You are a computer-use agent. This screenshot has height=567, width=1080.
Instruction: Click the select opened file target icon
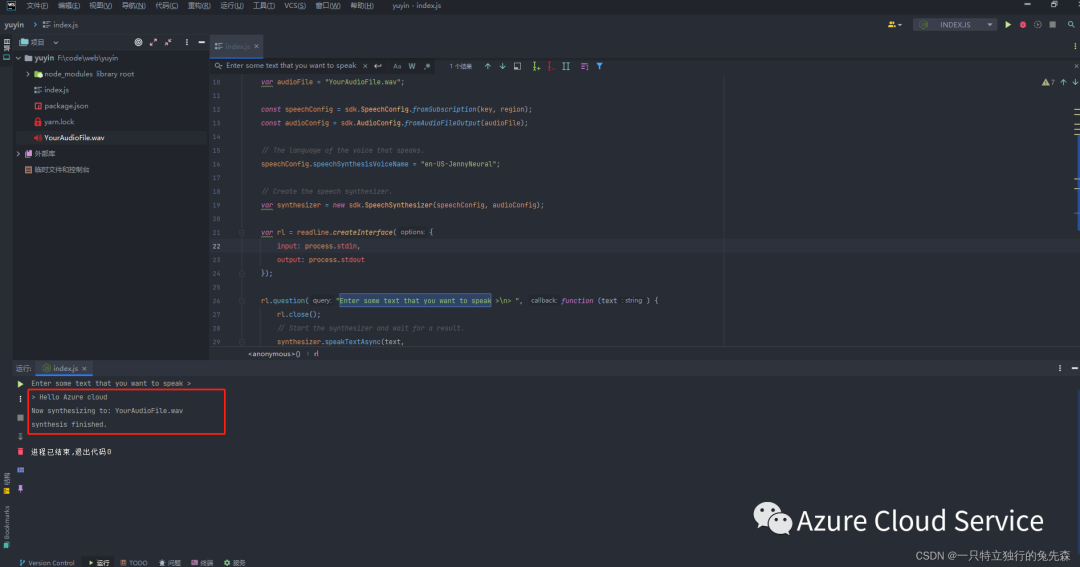(x=138, y=42)
